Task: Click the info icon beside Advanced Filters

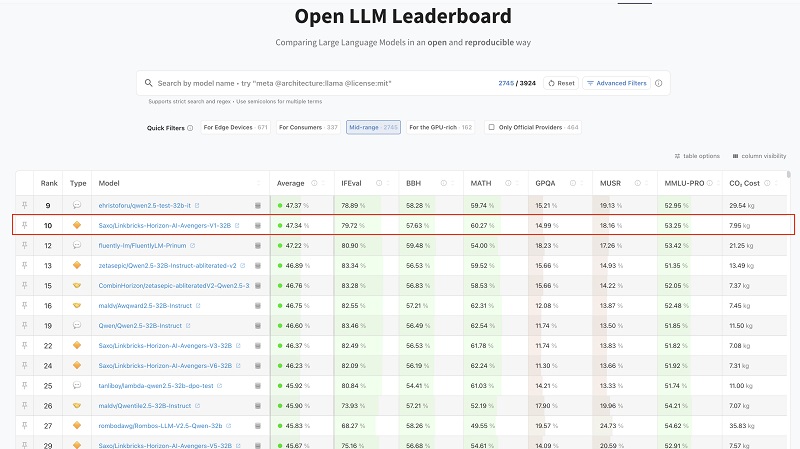Action: pos(658,83)
